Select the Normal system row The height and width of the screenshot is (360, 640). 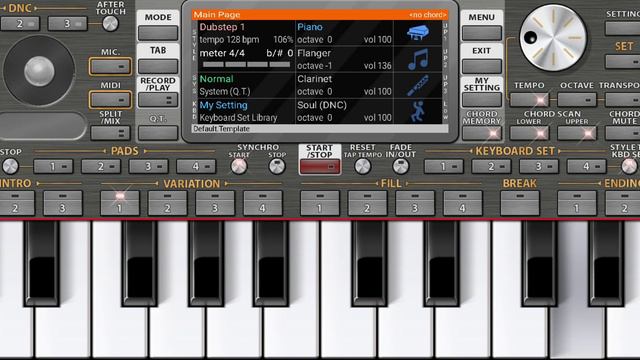(x=246, y=85)
